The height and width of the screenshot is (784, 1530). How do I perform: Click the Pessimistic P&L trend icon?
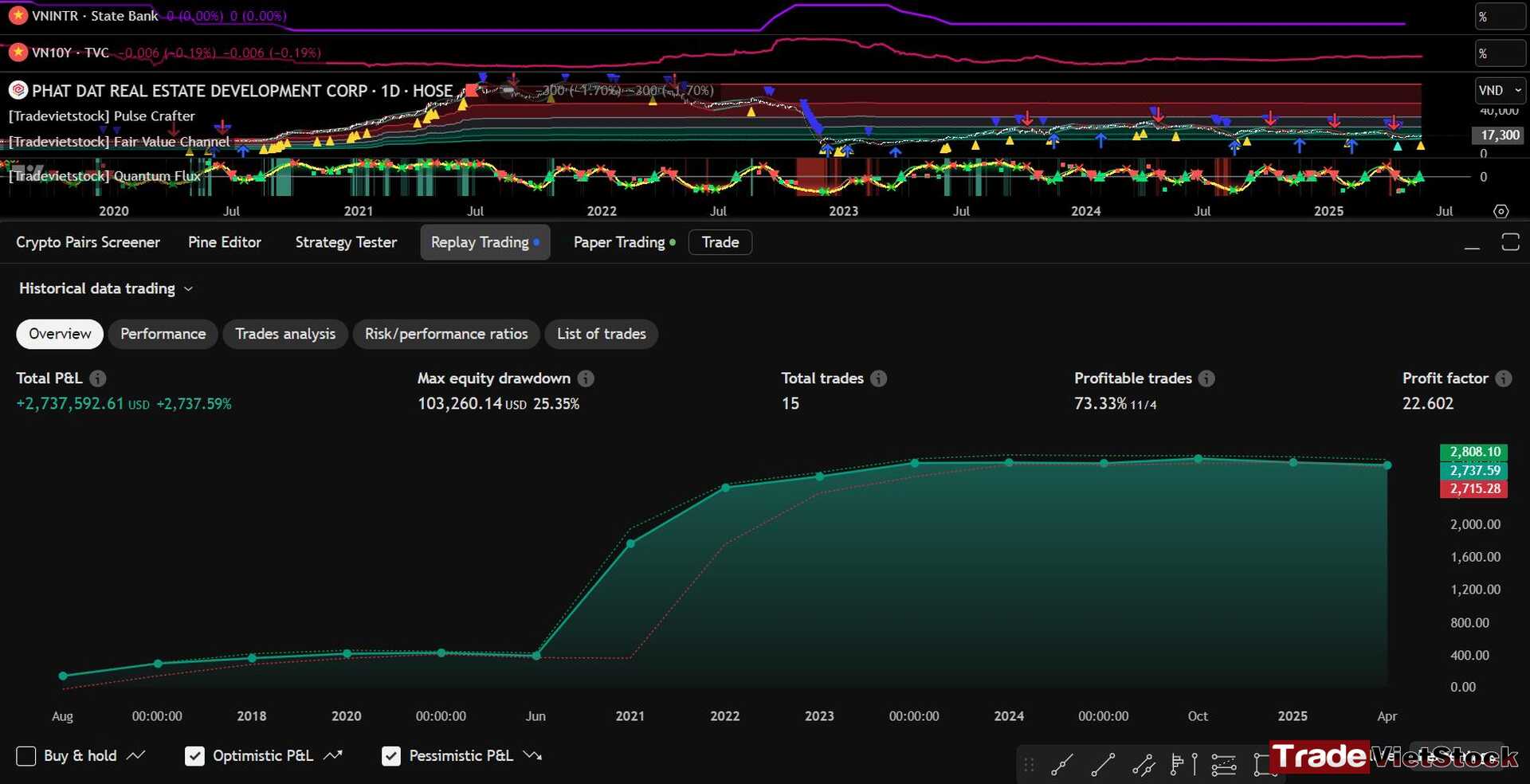pos(532,755)
